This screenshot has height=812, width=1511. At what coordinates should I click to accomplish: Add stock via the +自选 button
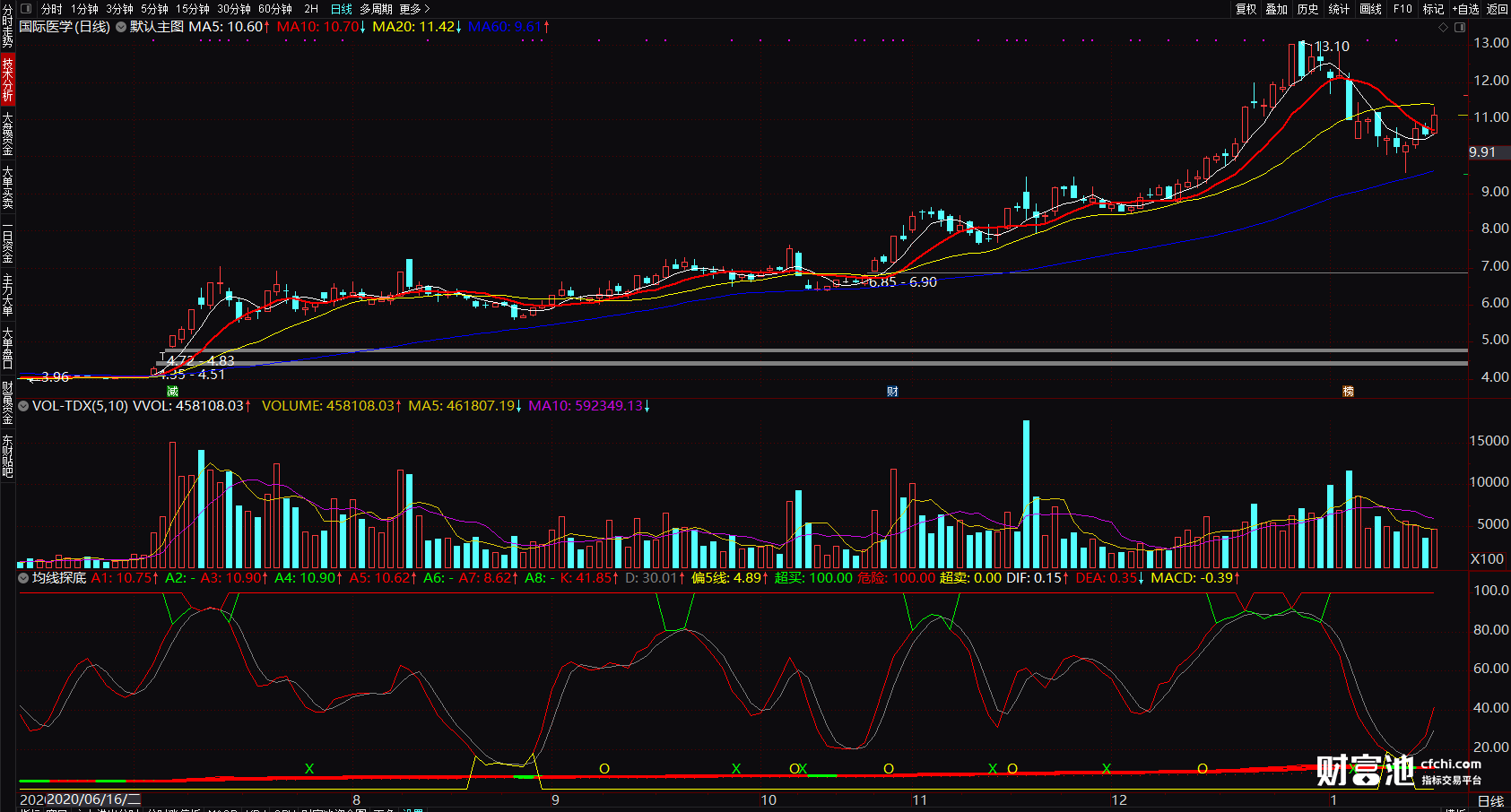pyautogui.click(x=1465, y=9)
